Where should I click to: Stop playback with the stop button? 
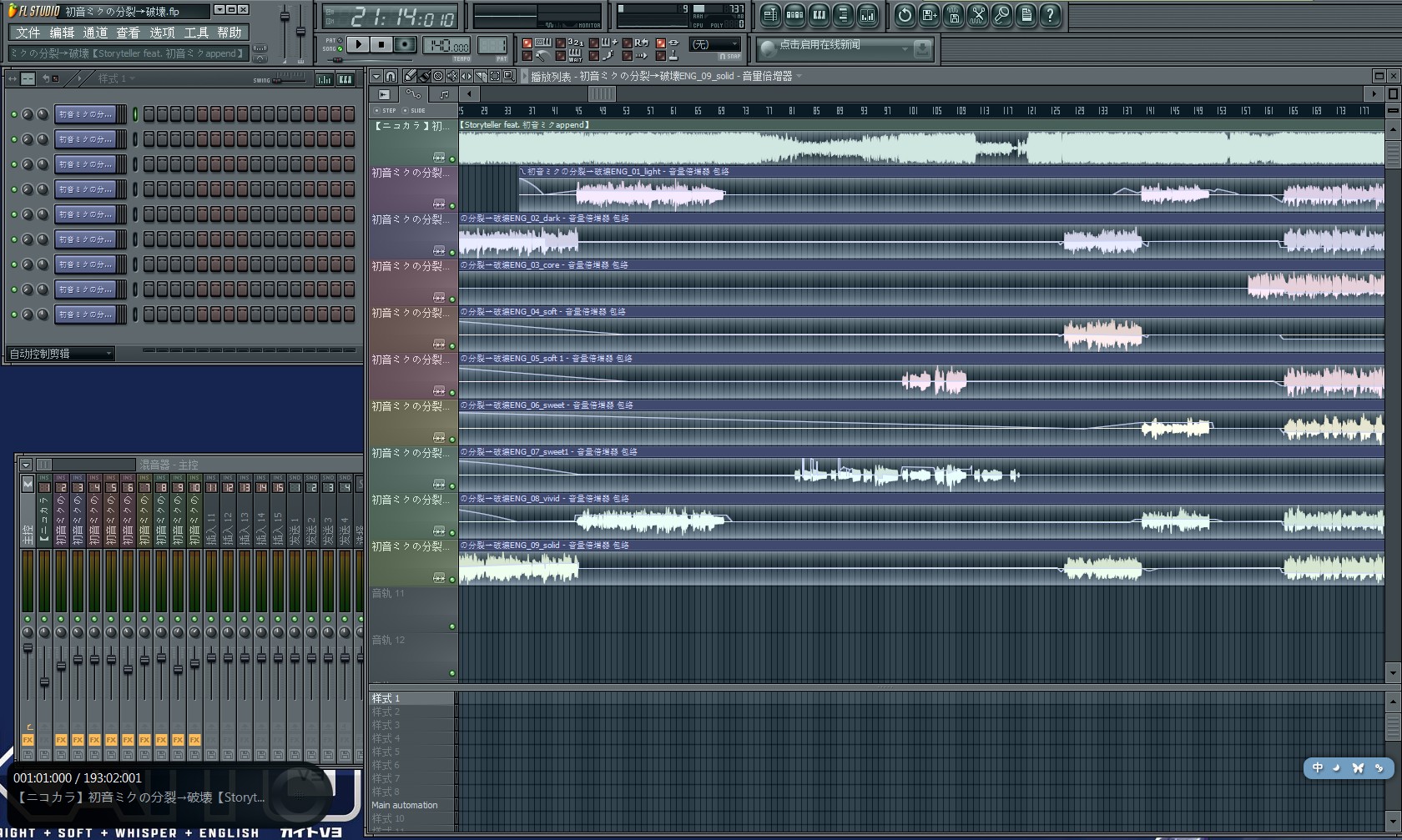pyautogui.click(x=381, y=44)
